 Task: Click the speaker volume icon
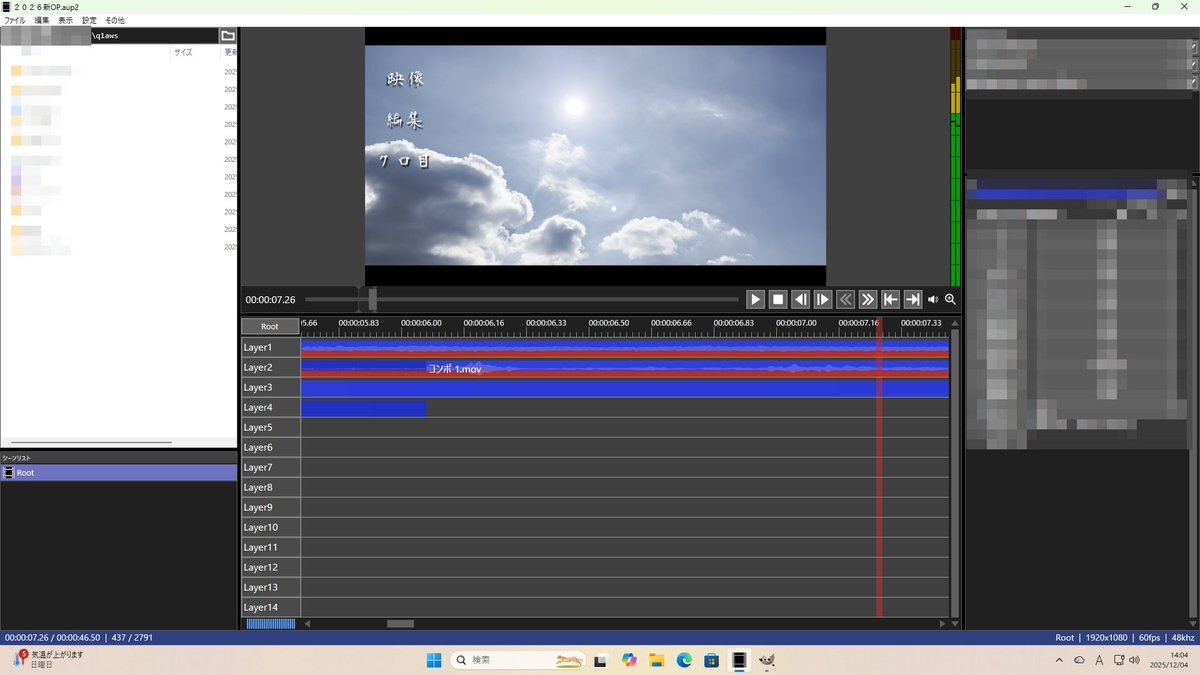933,299
